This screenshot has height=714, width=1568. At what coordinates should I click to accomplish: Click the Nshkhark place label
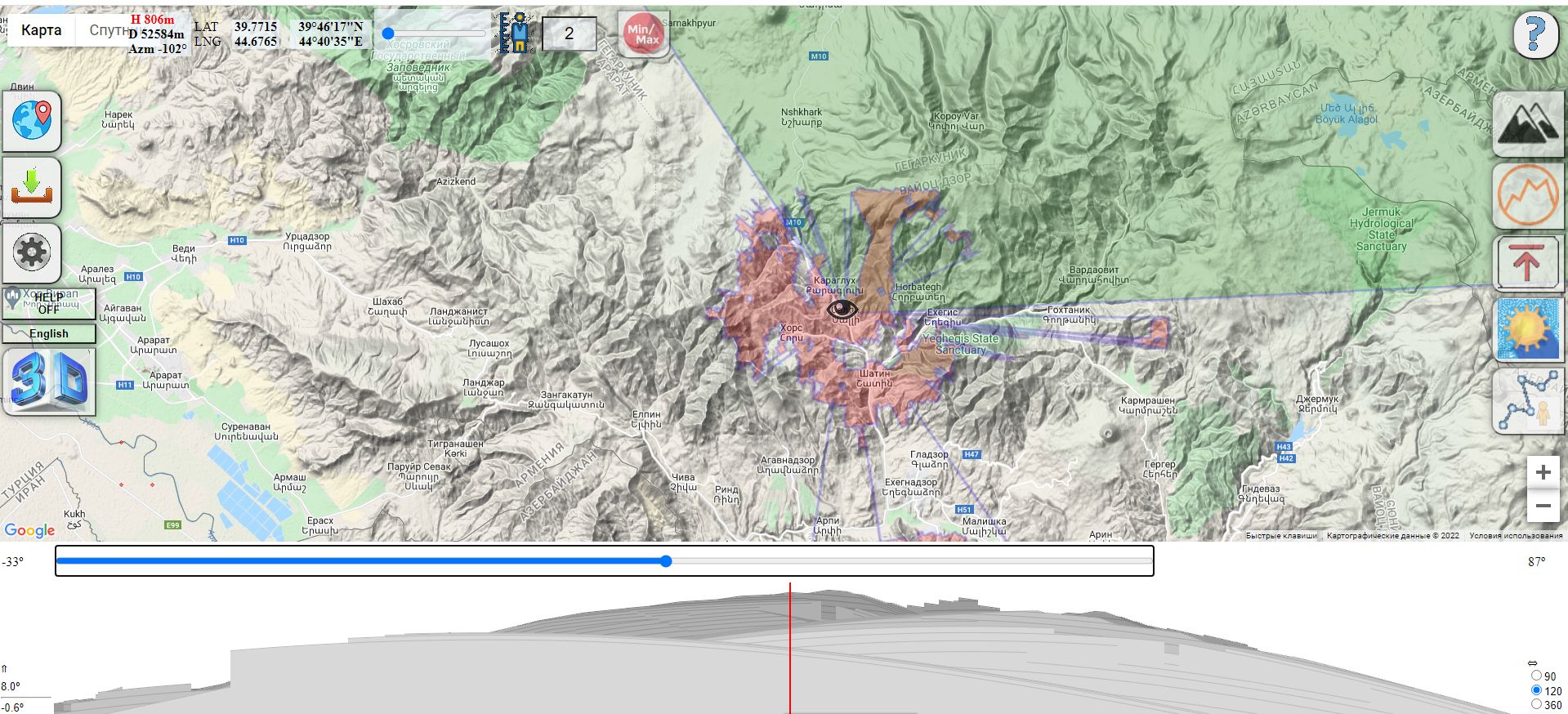point(802,117)
